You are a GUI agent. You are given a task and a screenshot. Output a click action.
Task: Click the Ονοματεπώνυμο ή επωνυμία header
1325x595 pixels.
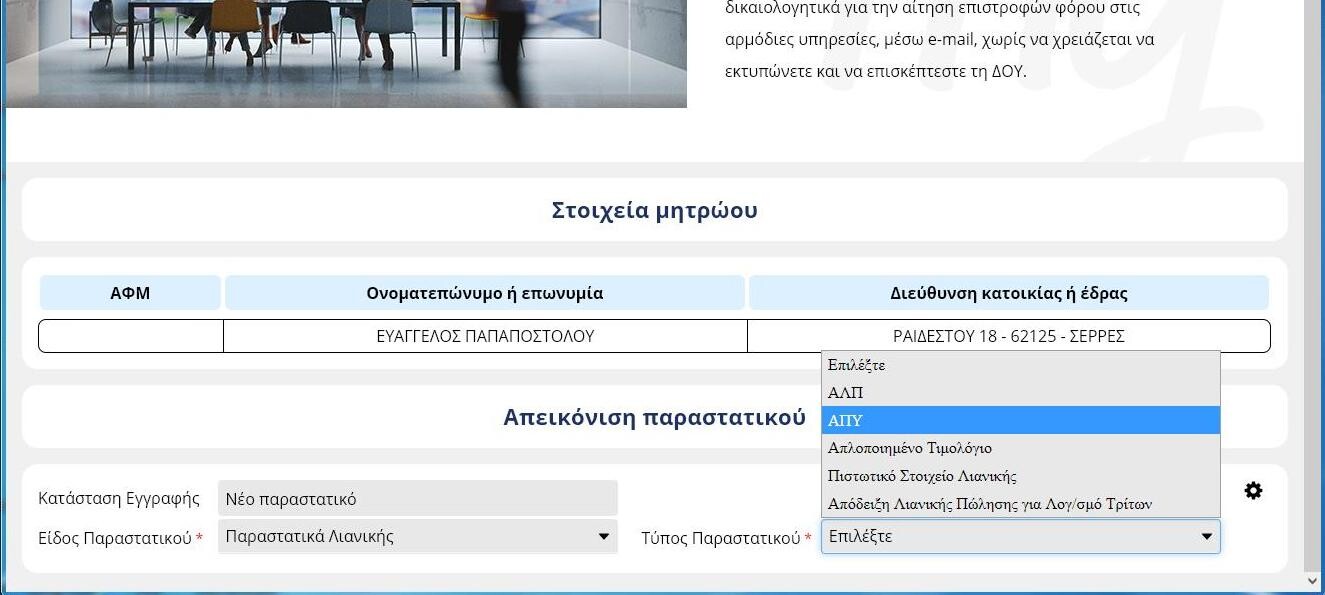point(485,293)
